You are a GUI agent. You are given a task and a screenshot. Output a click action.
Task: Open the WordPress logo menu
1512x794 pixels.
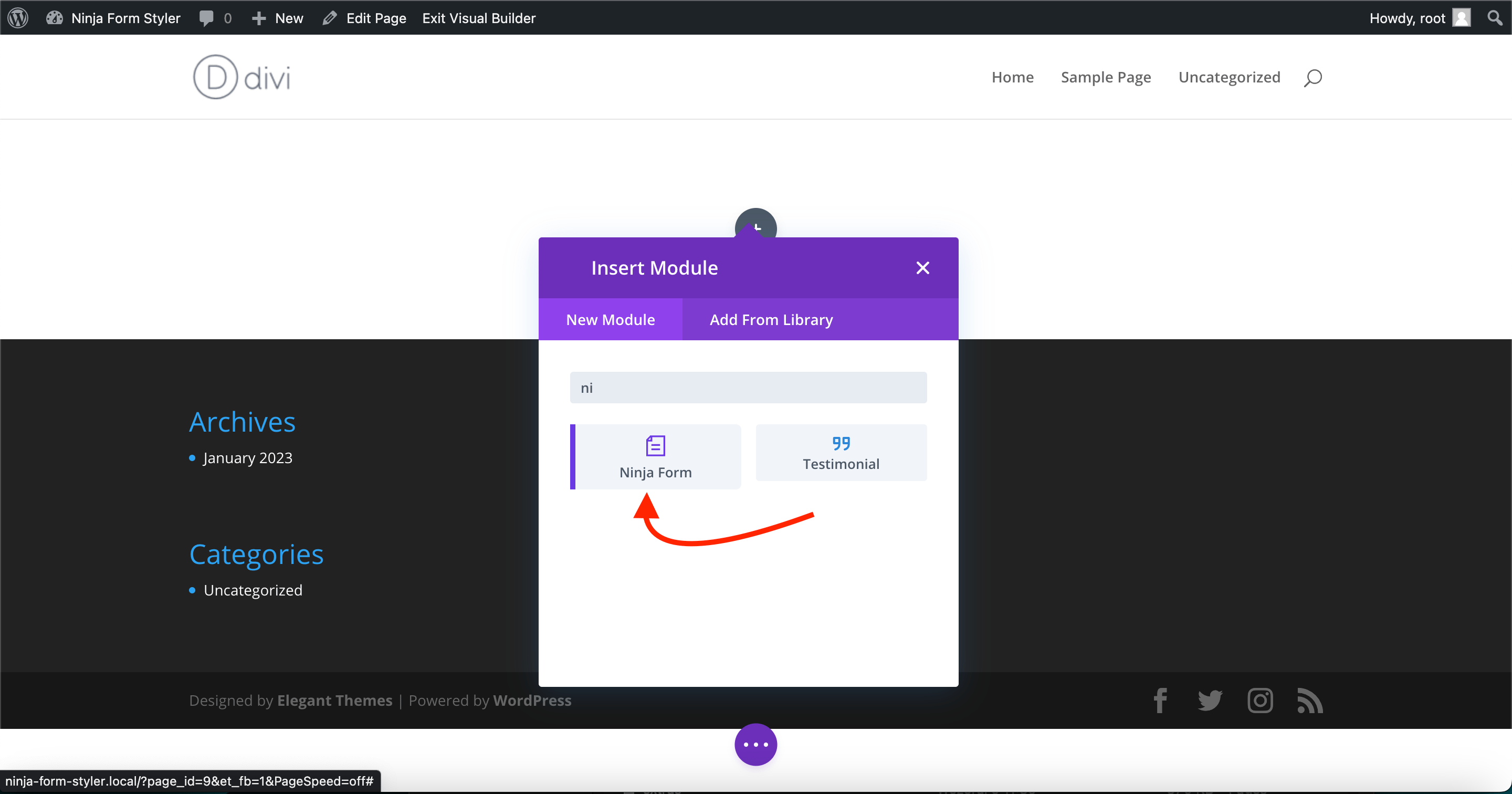18,18
